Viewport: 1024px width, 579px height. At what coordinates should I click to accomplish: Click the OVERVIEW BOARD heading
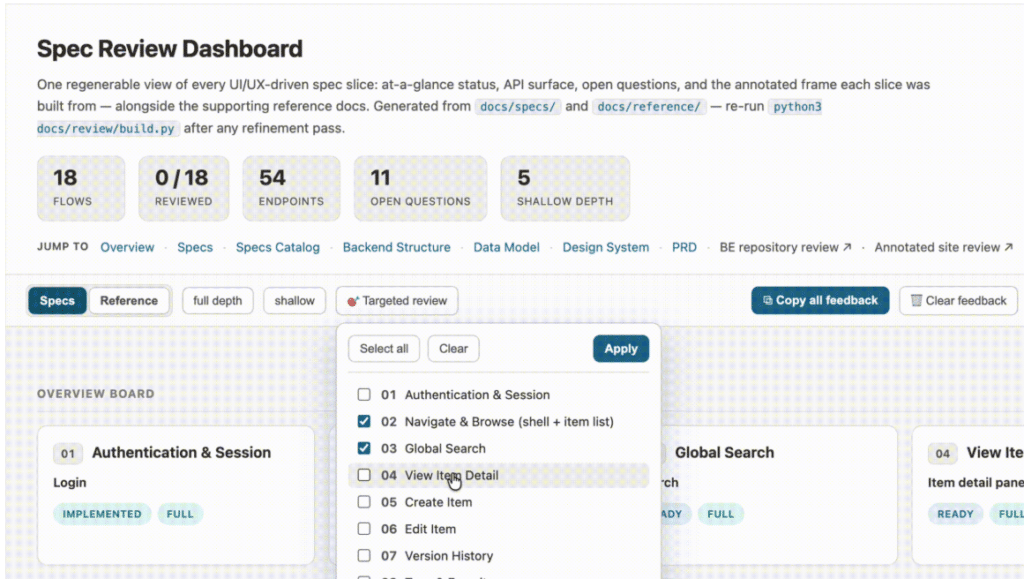click(96, 394)
